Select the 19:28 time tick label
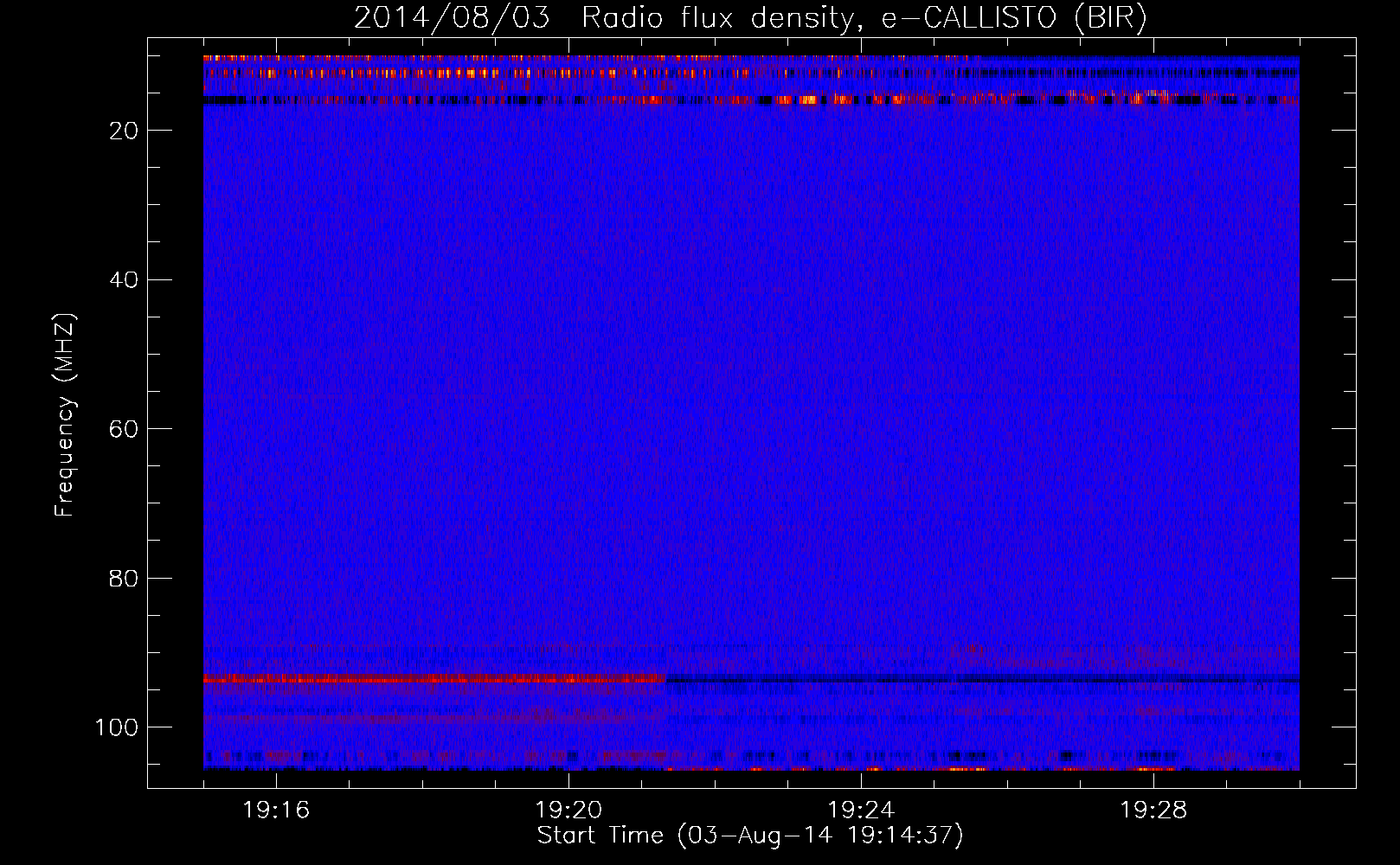The image size is (1400, 865). point(1153,811)
